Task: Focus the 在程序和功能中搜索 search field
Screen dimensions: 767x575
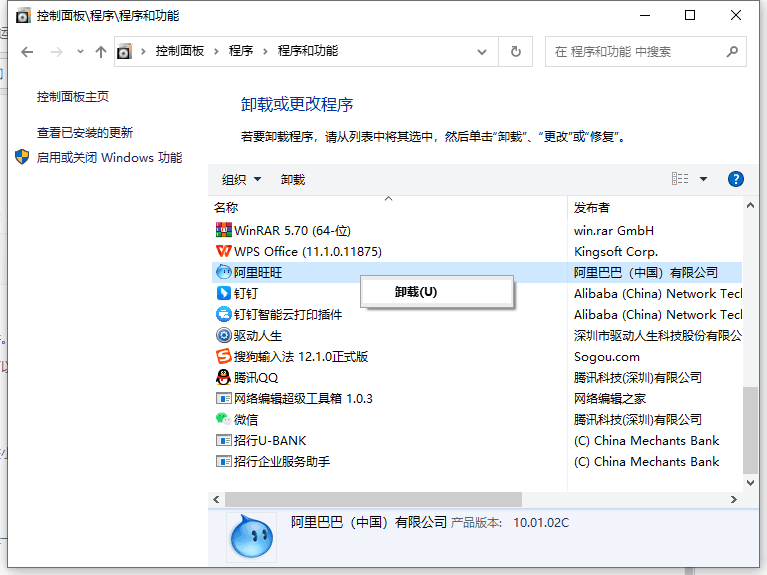Action: click(x=646, y=51)
